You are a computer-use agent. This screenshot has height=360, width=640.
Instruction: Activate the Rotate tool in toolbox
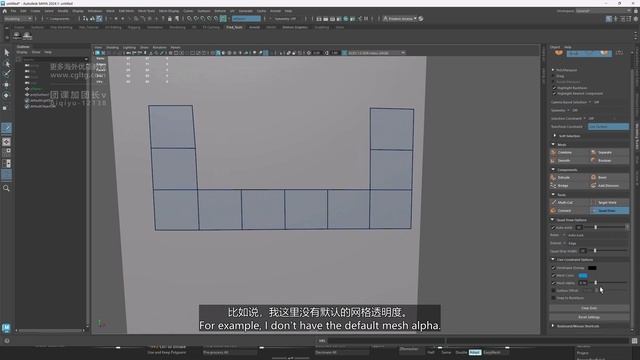7,95
